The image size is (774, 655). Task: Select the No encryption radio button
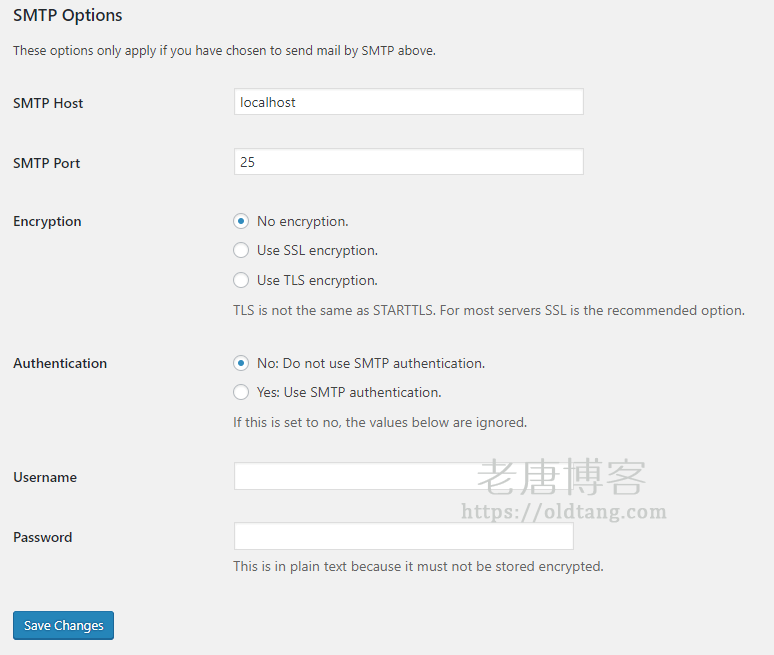241,221
